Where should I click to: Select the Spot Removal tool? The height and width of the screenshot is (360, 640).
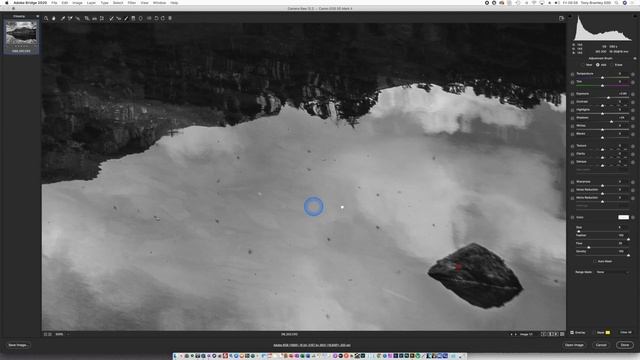click(x=111, y=18)
